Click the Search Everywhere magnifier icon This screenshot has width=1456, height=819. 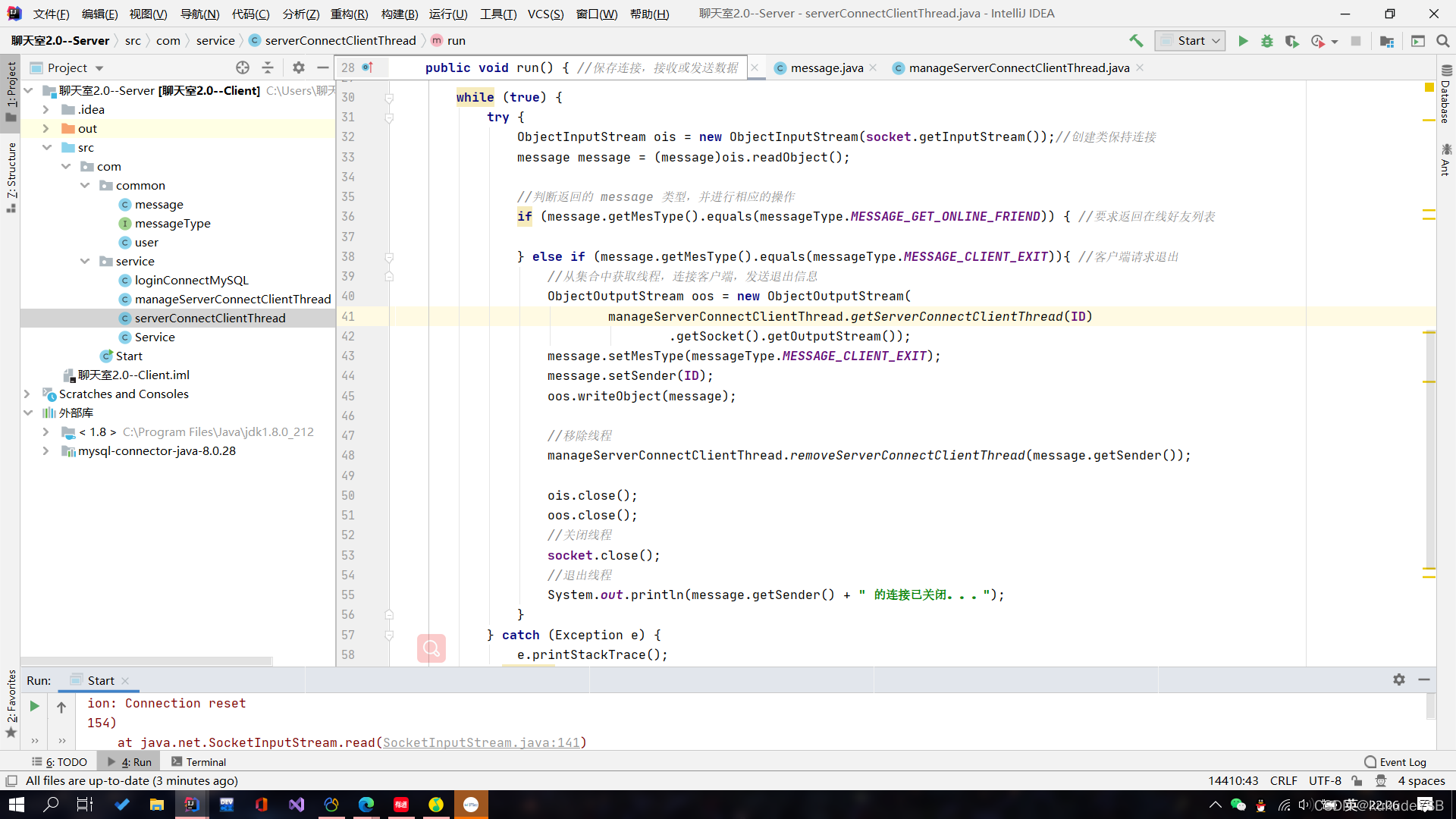pos(1442,41)
